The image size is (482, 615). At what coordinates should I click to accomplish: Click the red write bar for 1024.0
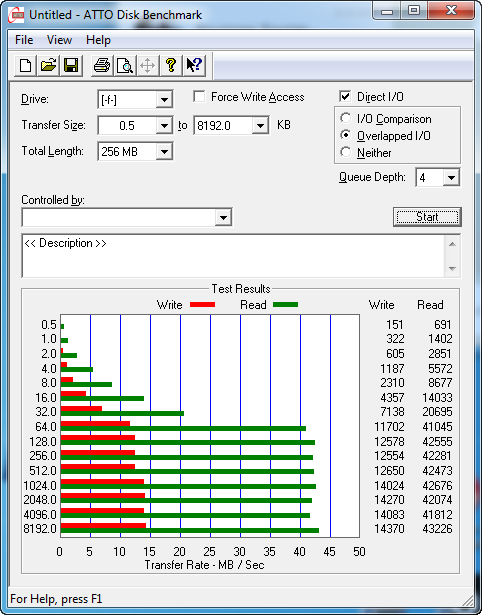[x=102, y=481]
